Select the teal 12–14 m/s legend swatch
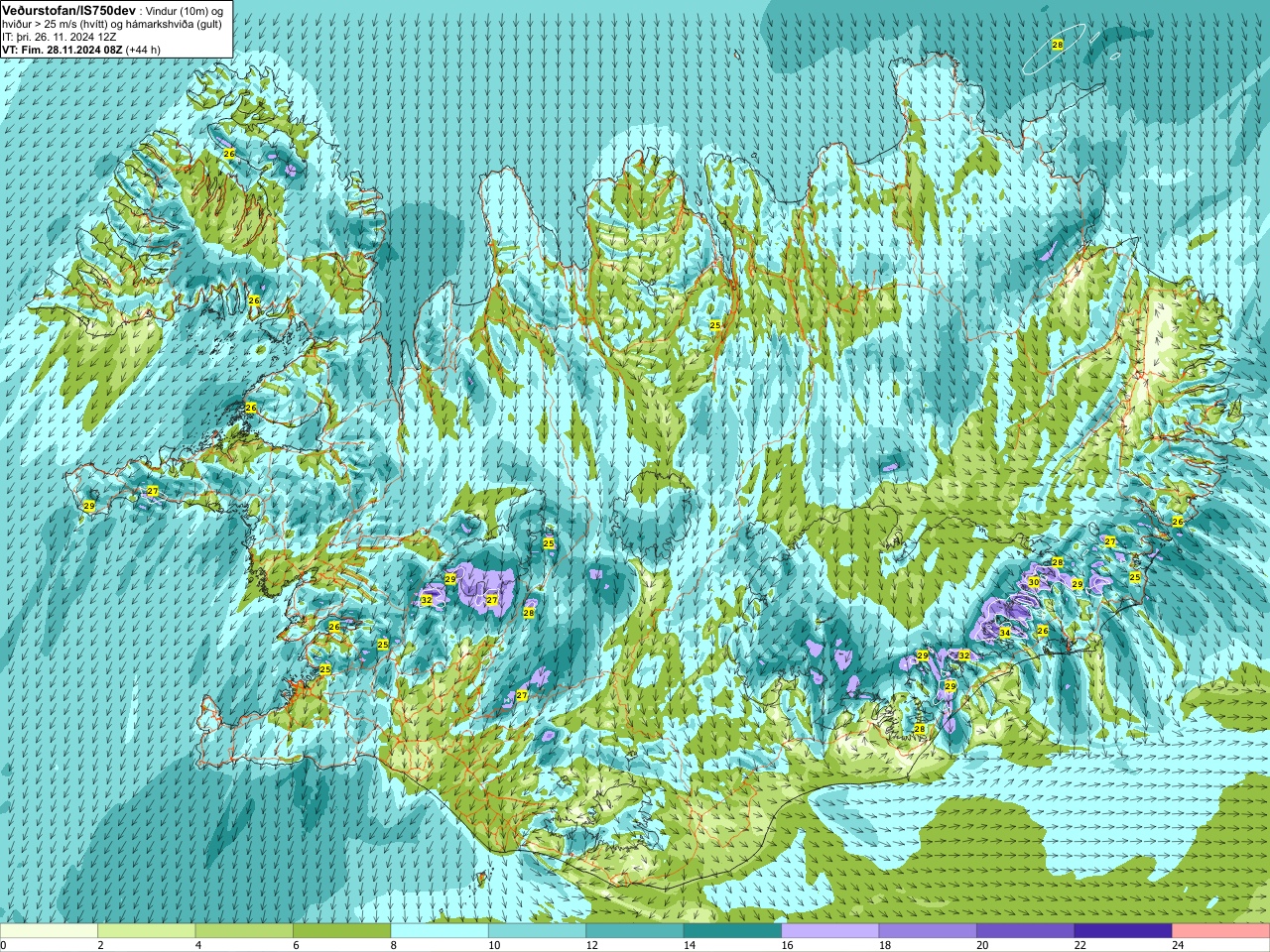1270x952 pixels. click(635, 931)
